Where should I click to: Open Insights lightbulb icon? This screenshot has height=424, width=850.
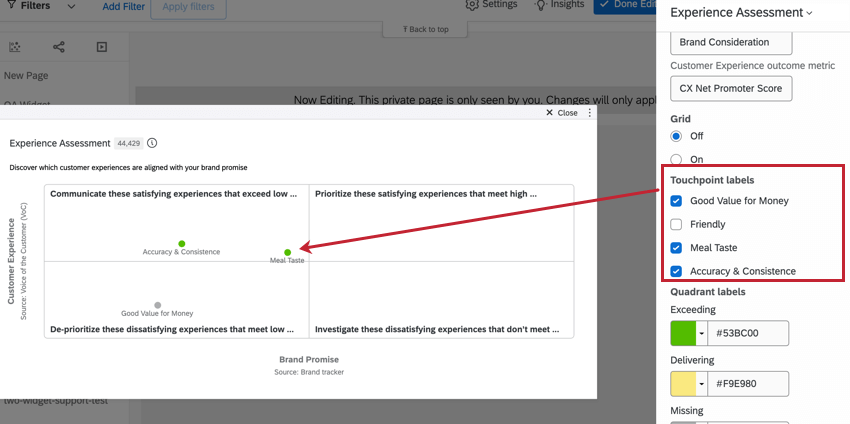[x=540, y=4]
